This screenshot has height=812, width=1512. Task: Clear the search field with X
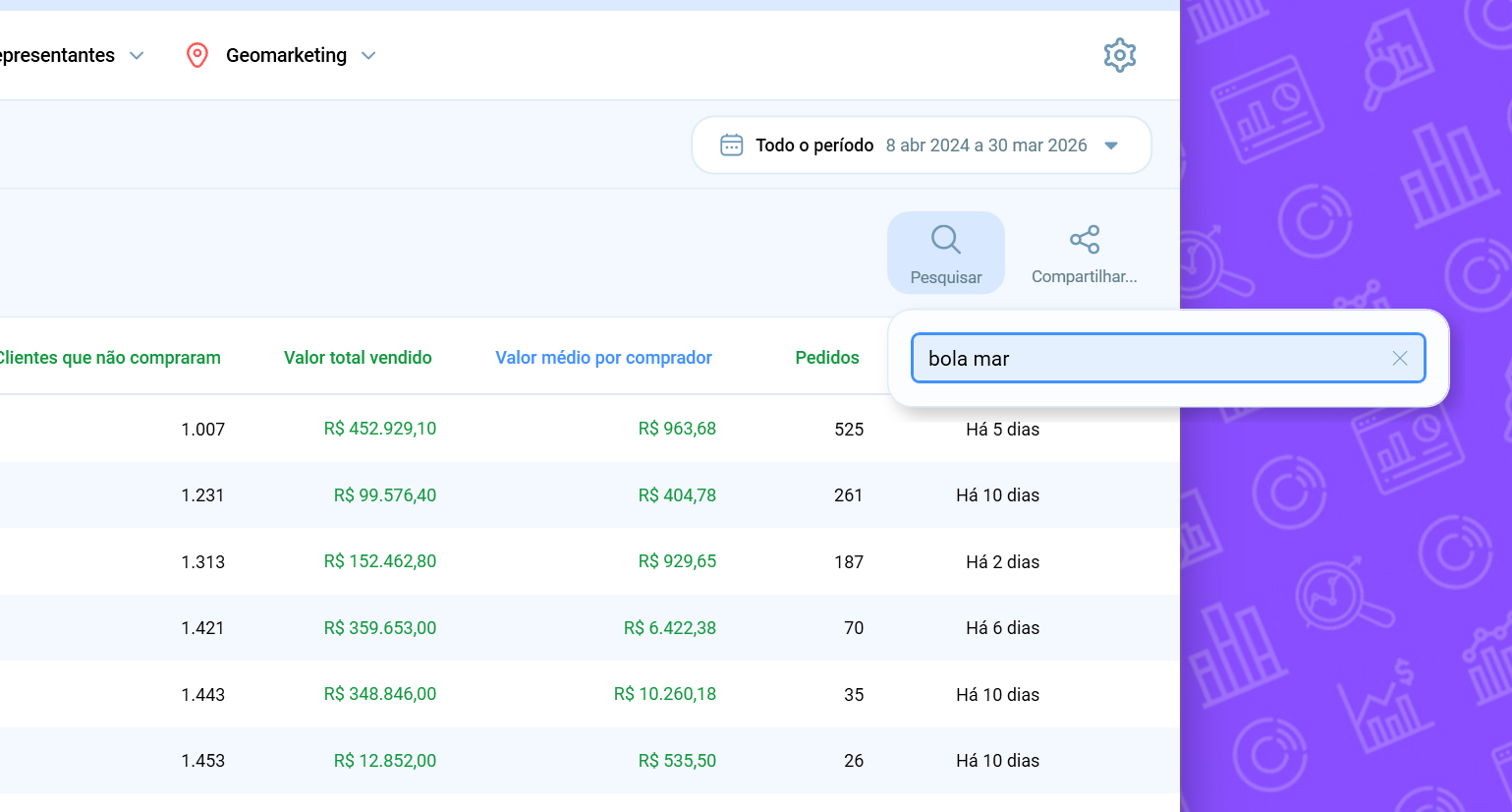pyautogui.click(x=1399, y=359)
